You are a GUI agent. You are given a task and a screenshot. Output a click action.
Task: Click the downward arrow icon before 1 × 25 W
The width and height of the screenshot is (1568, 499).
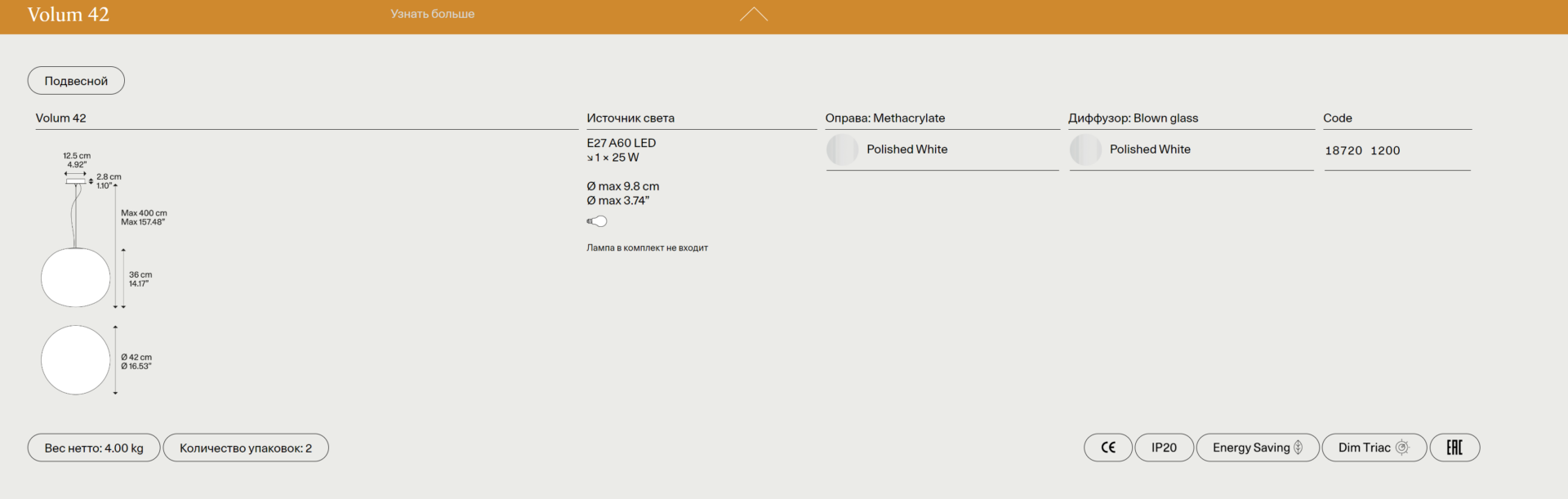click(590, 158)
